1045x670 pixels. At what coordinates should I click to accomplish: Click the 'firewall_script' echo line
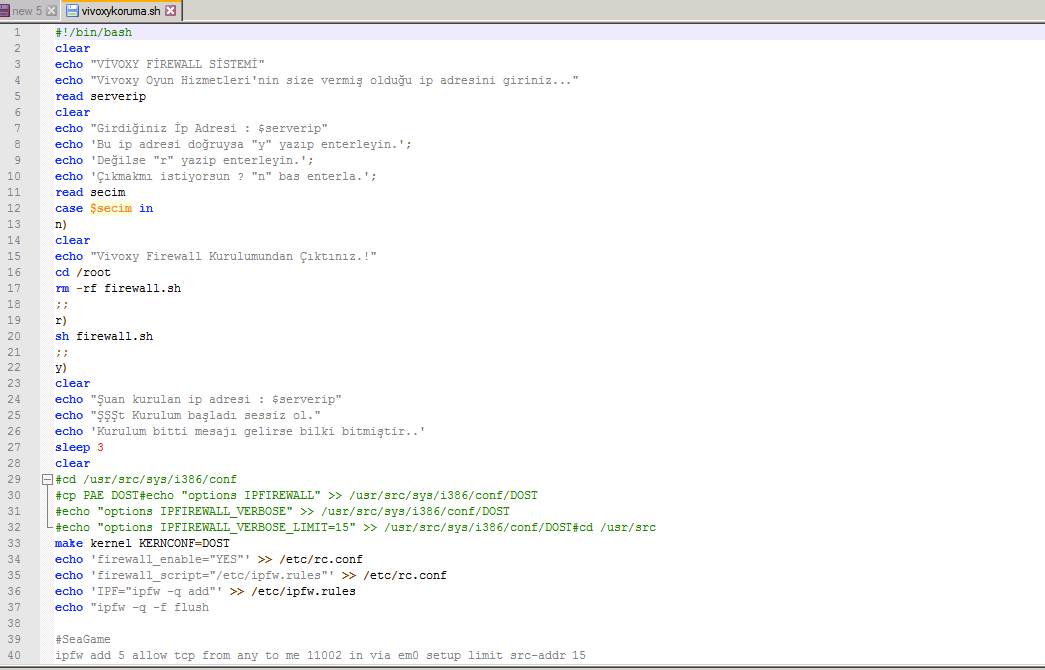pos(251,576)
